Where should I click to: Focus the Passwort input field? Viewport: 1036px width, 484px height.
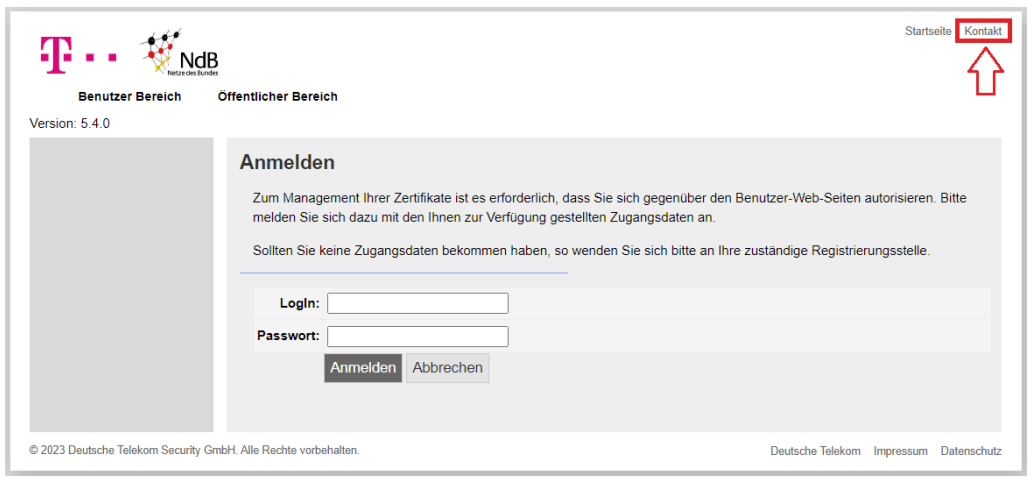(x=417, y=336)
